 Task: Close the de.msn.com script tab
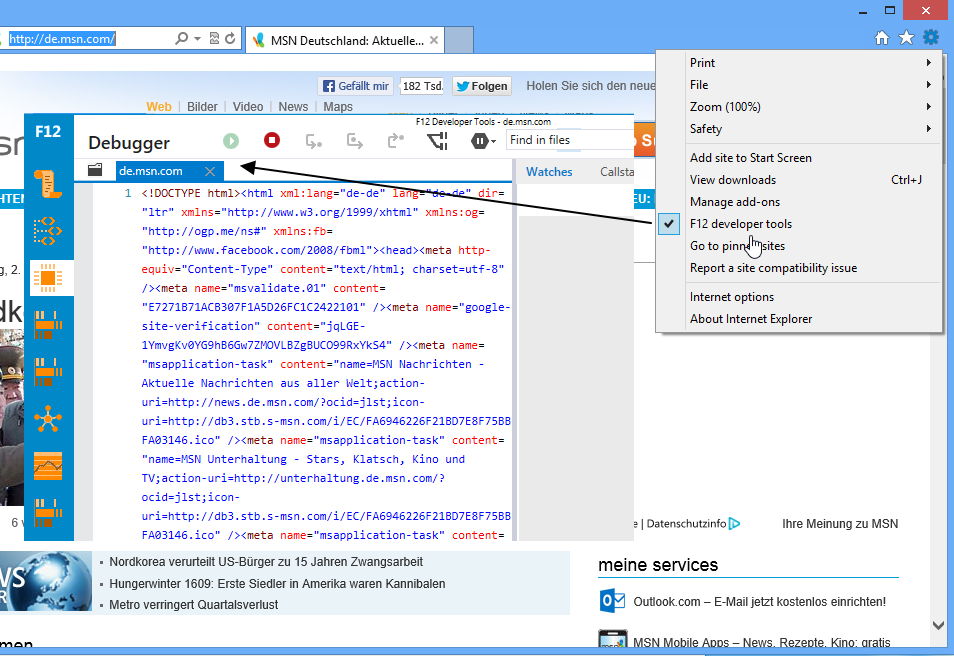[210, 172]
